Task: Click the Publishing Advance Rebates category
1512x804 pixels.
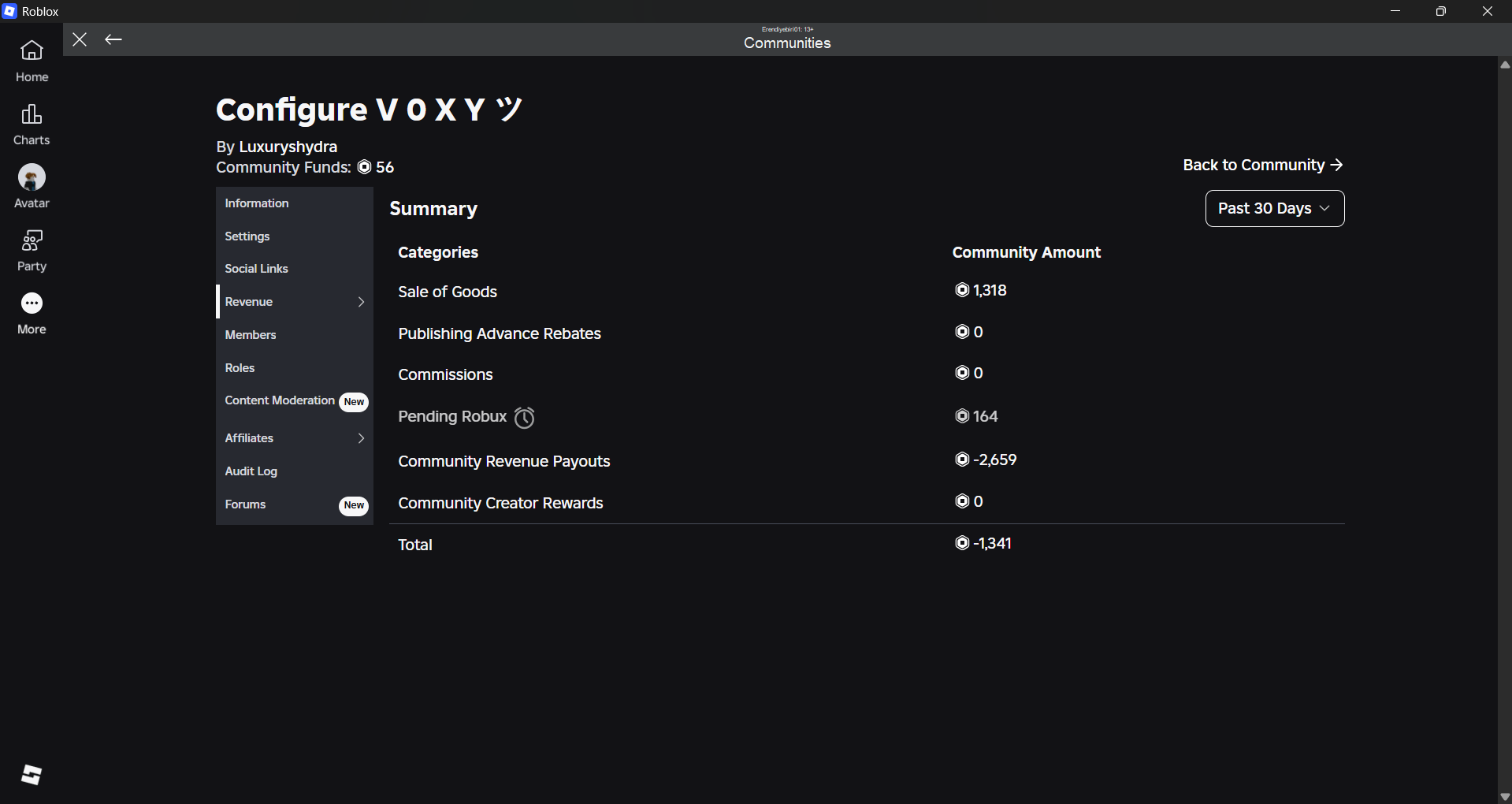Action: 500,333
